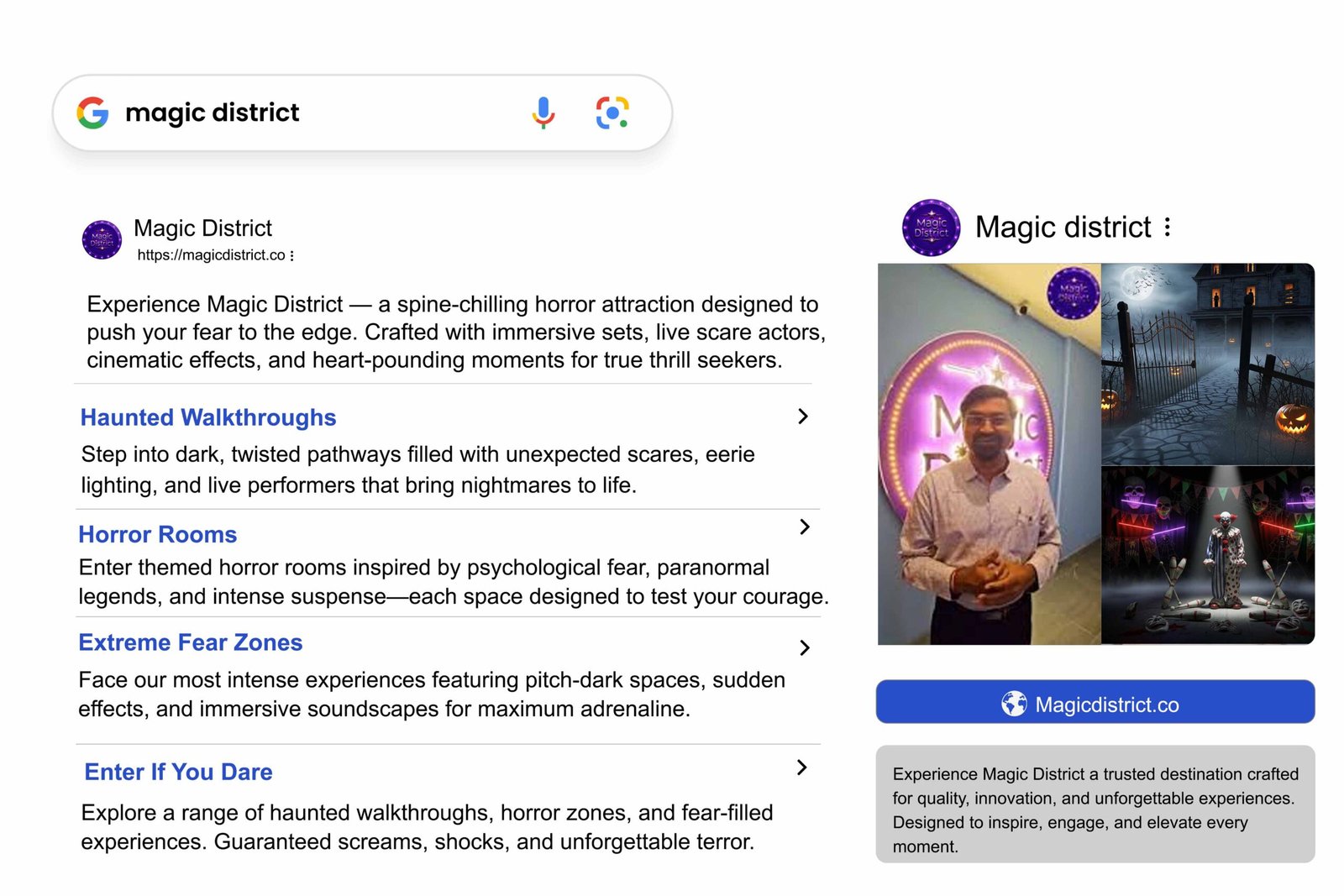1344x896 pixels.
Task: Activate voice search microphone icon
Action: pos(543,113)
